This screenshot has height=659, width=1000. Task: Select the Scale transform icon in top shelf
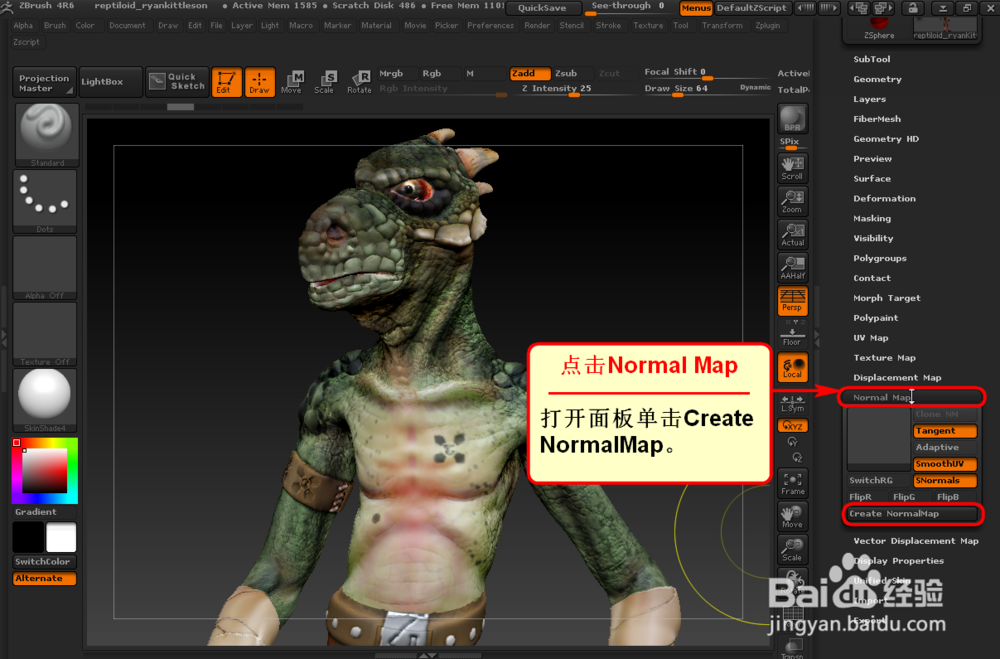325,82
